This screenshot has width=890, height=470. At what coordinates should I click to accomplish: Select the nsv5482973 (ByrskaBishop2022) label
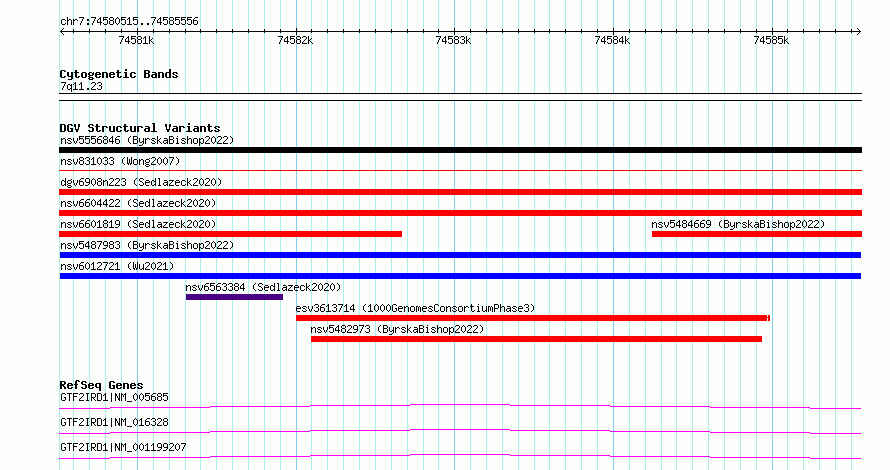pyautogui.click(x=397, y=329)
